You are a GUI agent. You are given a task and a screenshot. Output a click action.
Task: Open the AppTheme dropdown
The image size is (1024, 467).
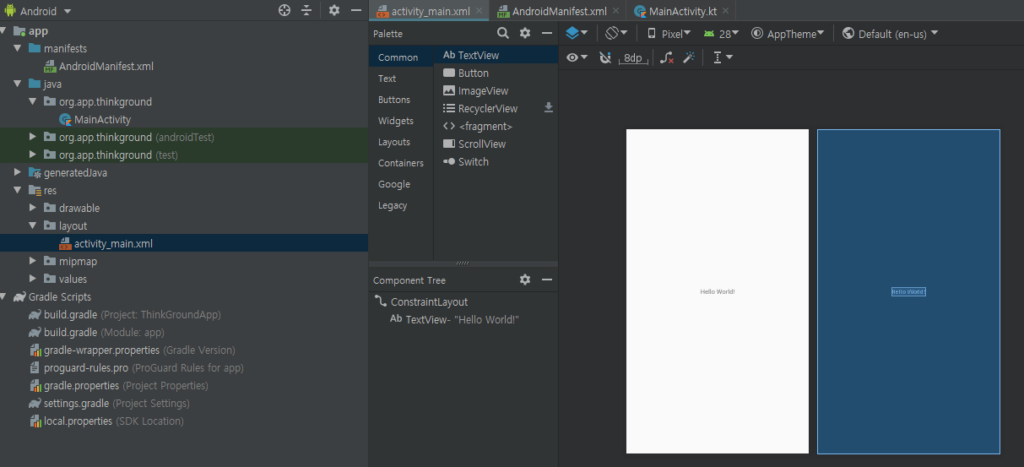point(788,34)
